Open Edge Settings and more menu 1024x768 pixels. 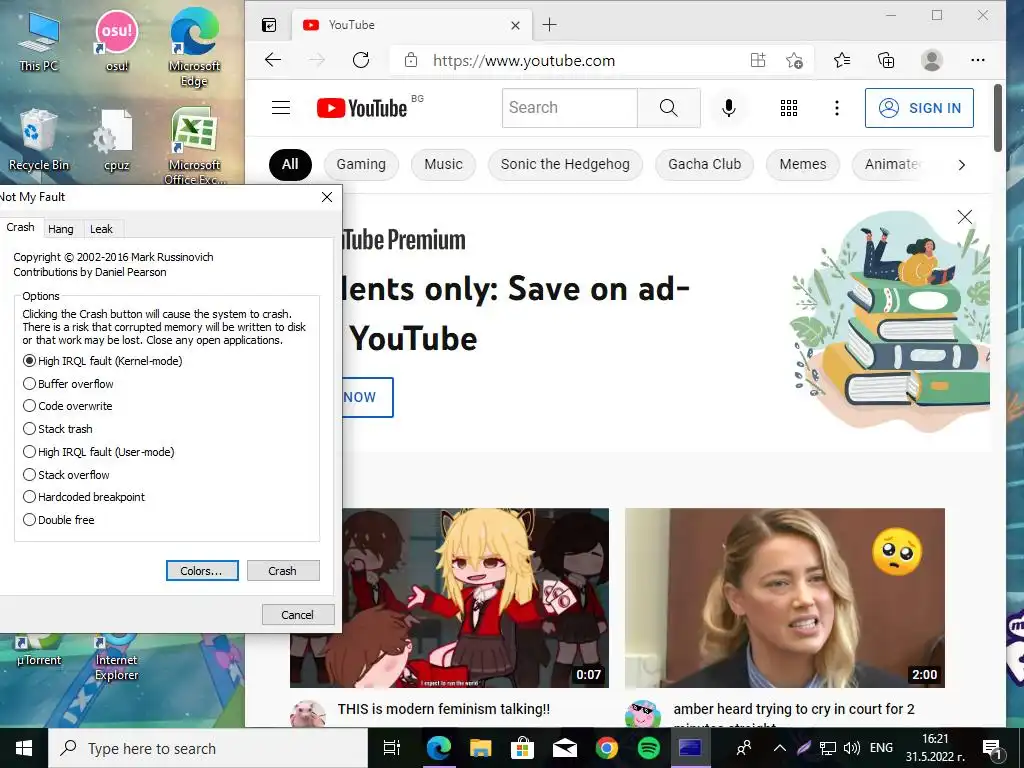978,60
